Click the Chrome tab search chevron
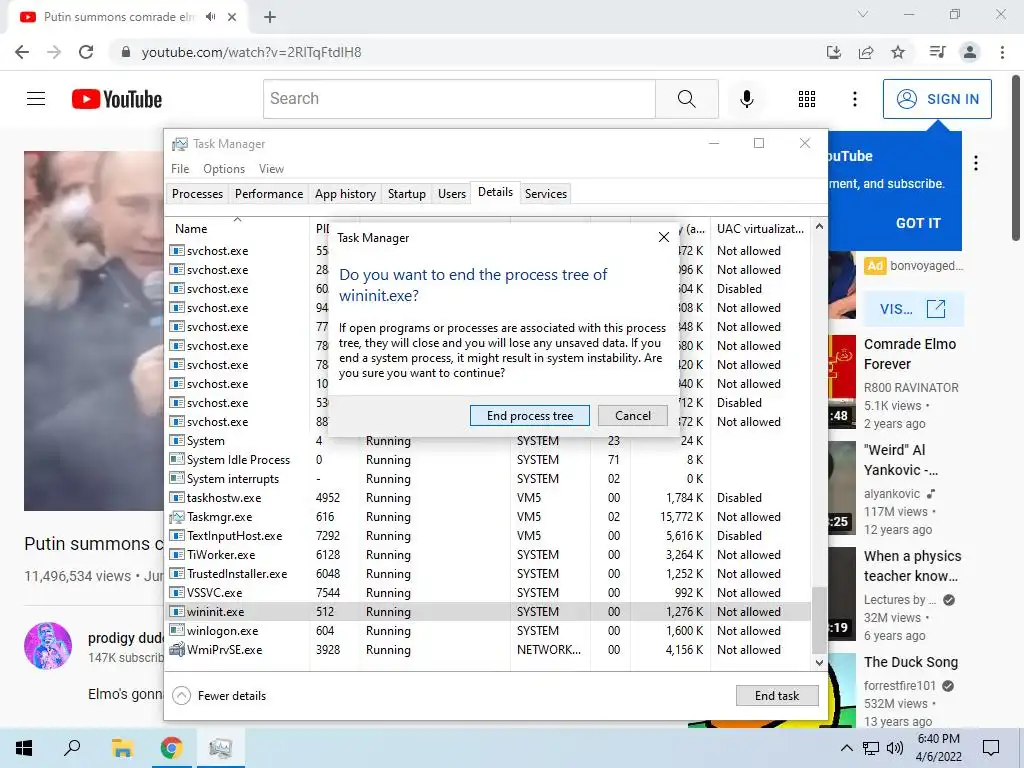1024x768 pixels. pos(863,14)
